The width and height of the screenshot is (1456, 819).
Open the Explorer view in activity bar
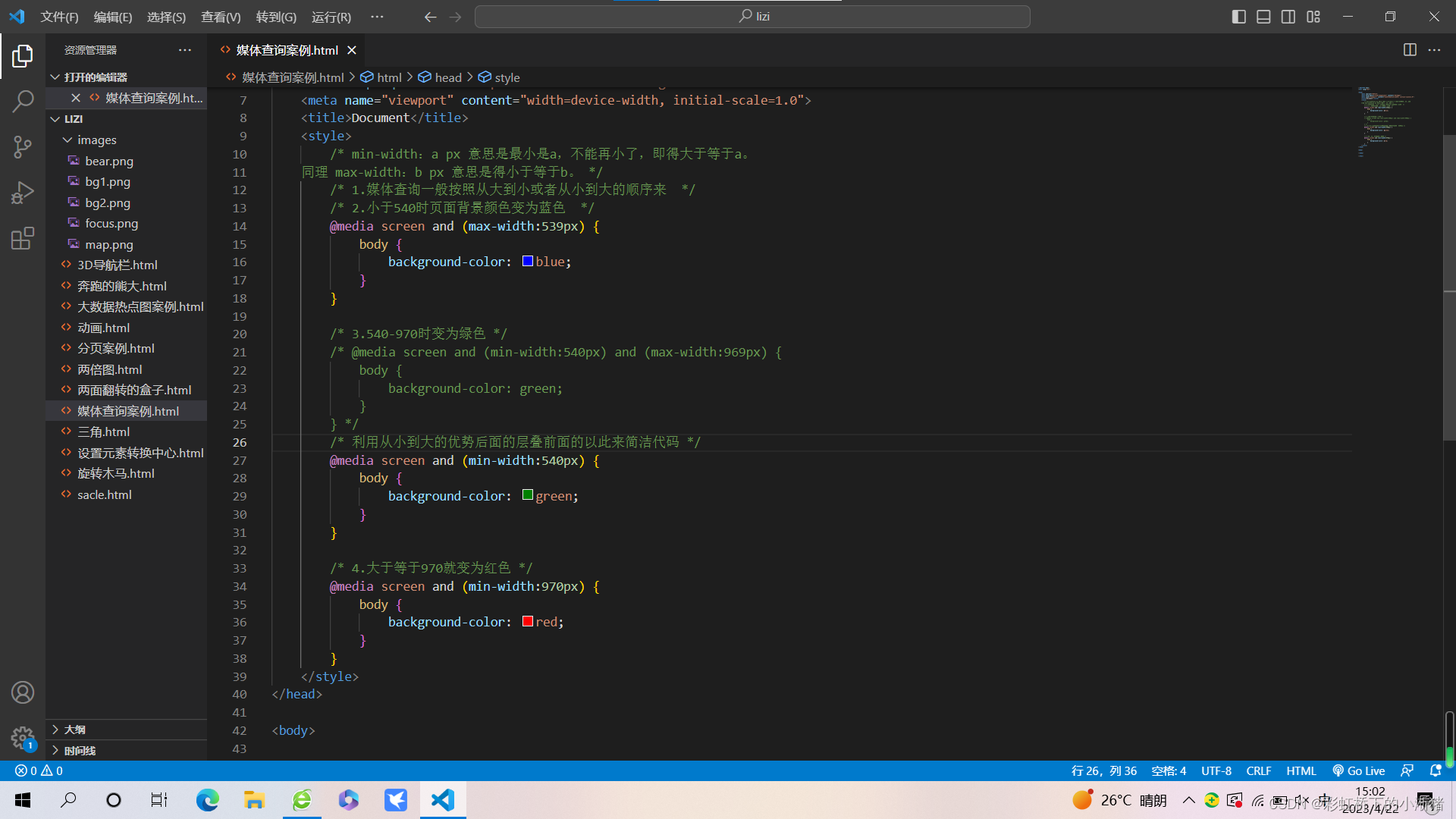[x=23, y=55]
